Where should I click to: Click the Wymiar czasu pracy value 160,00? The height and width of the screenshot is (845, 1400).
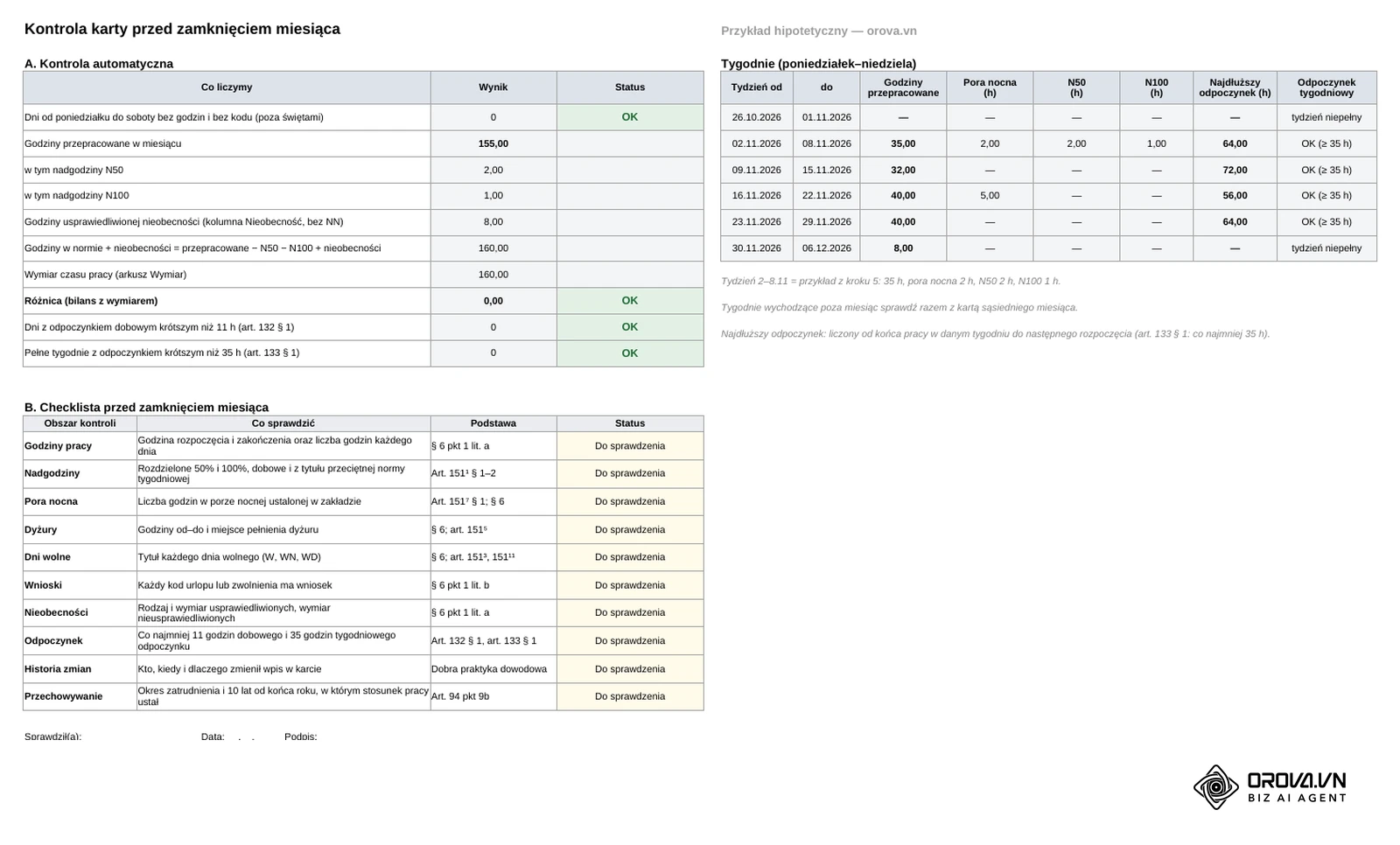[493, 275]
